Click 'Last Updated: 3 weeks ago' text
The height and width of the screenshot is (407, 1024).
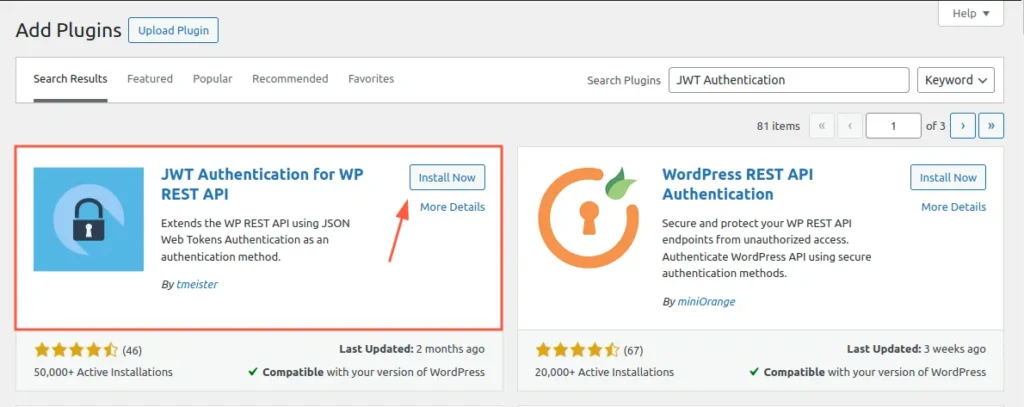click(x=916, y=349)
